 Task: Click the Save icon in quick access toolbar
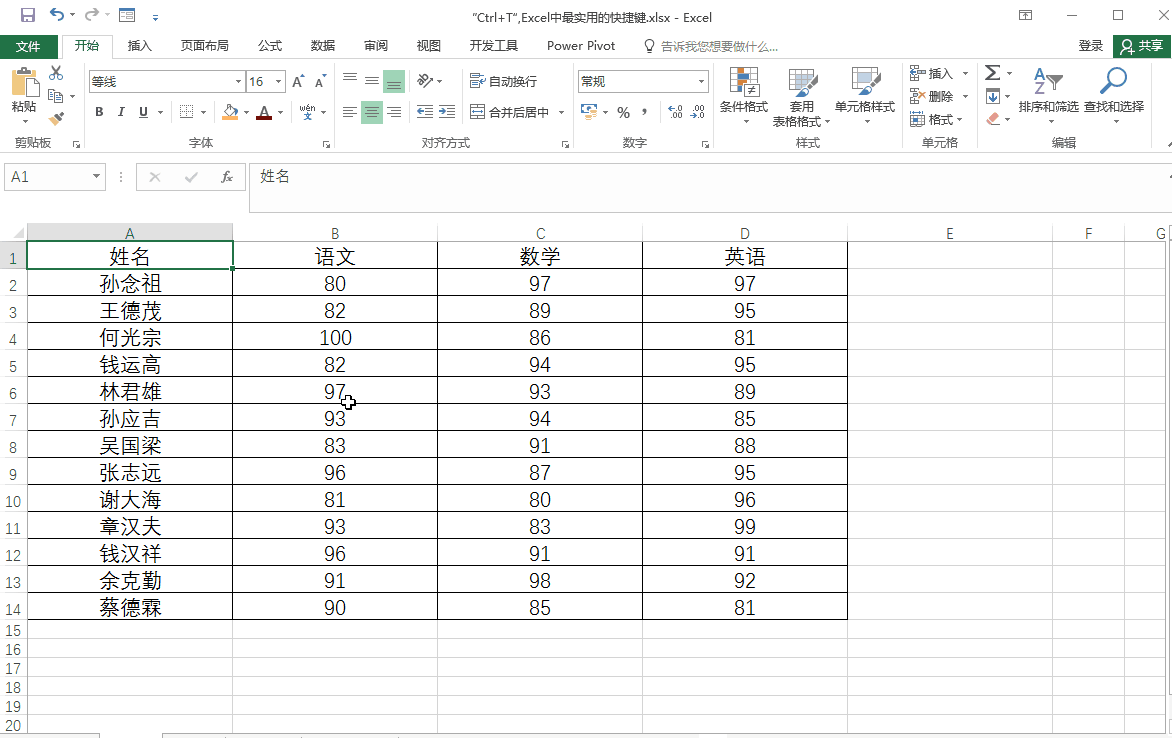coord(28,15)
